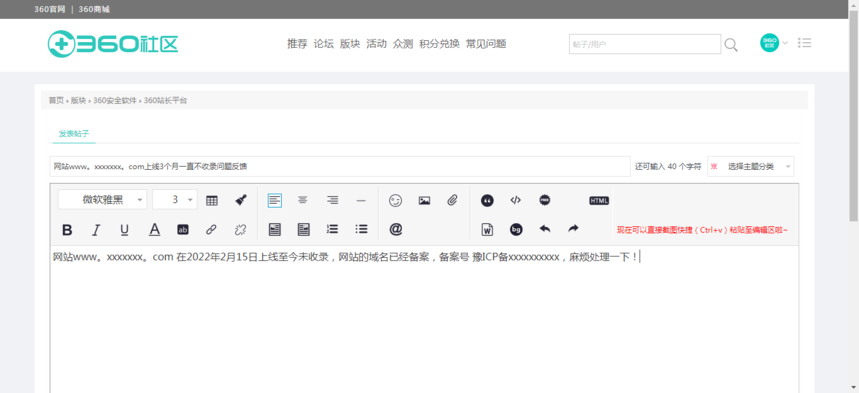
Task: Insert an image into the post
Action: [424, 201]
